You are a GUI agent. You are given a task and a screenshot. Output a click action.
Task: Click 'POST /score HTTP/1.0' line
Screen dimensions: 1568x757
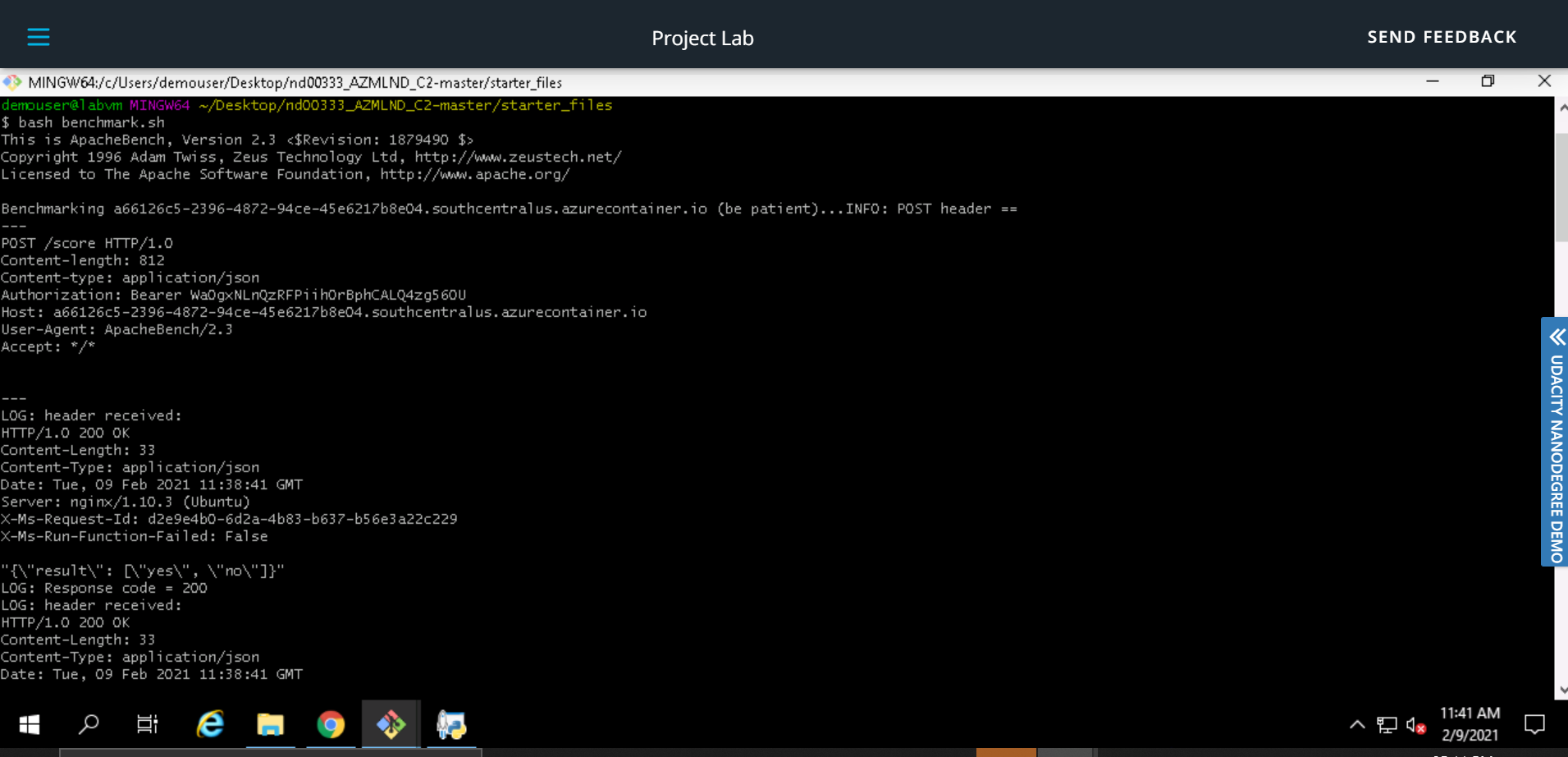87,243
